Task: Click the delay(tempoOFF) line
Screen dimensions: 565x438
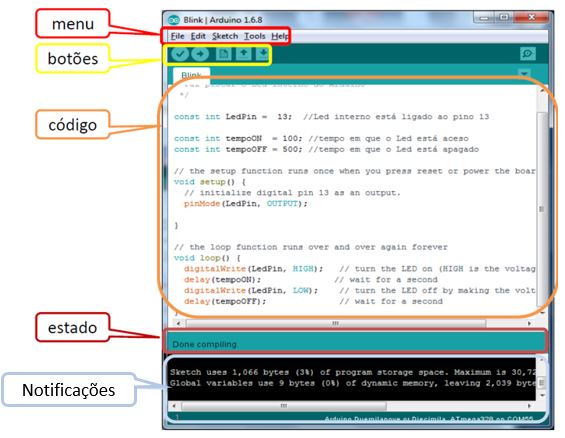Action: point(313,301)
